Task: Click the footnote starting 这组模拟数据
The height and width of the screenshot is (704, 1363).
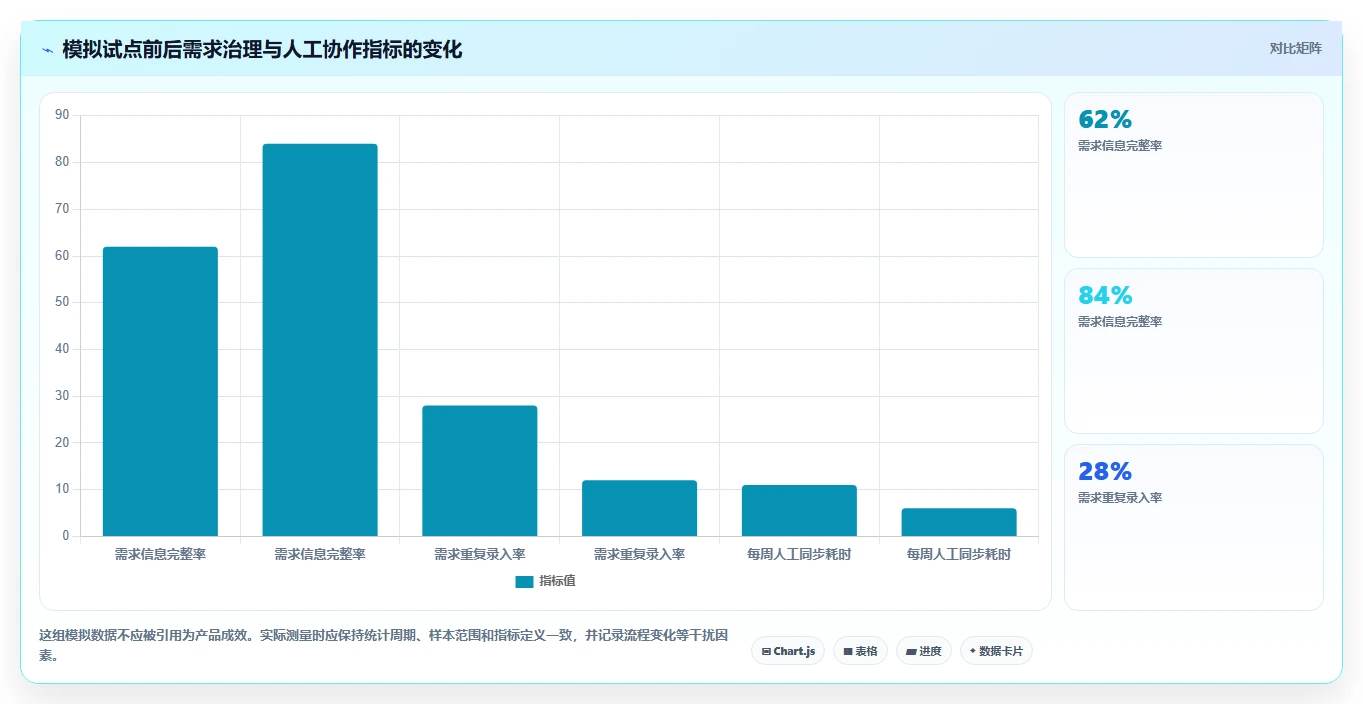Action: pos(383,646)
